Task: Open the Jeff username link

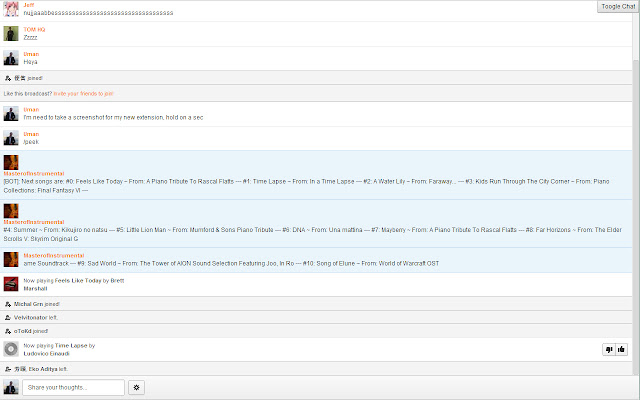Action: 28,5
